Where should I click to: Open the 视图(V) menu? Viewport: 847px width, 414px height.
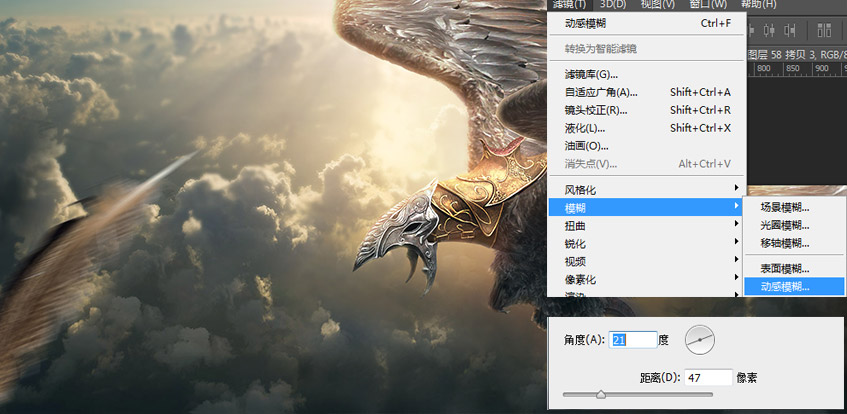(x=657, y=4)
